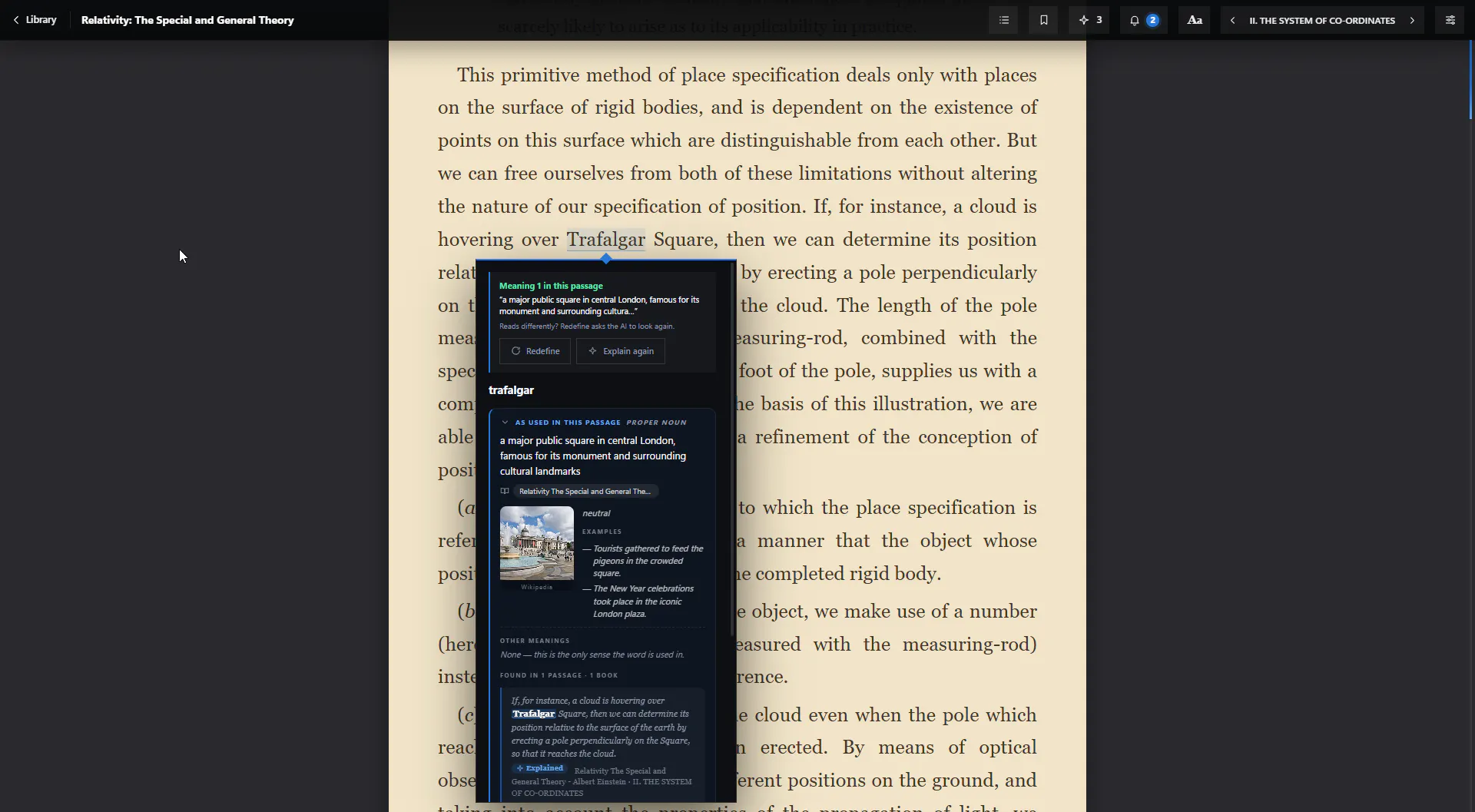The width and height of the screenshot is (1475, 812).
Task: Open the Aa typography settings
Action: pyautogui.click(x=1195, y=20)
